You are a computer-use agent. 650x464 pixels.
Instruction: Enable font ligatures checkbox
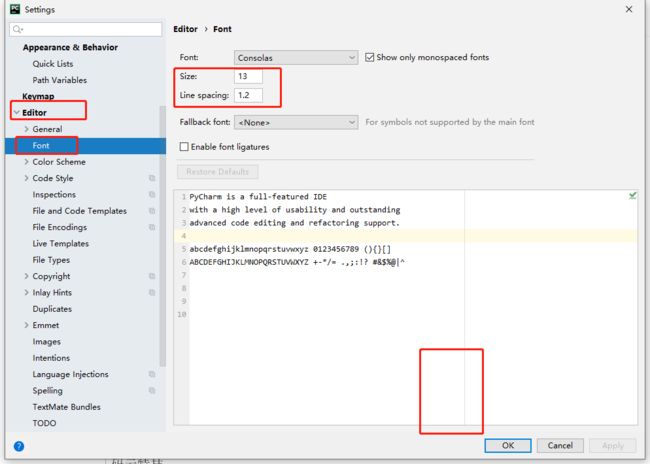pyautogui.click(x=184, y=147)
